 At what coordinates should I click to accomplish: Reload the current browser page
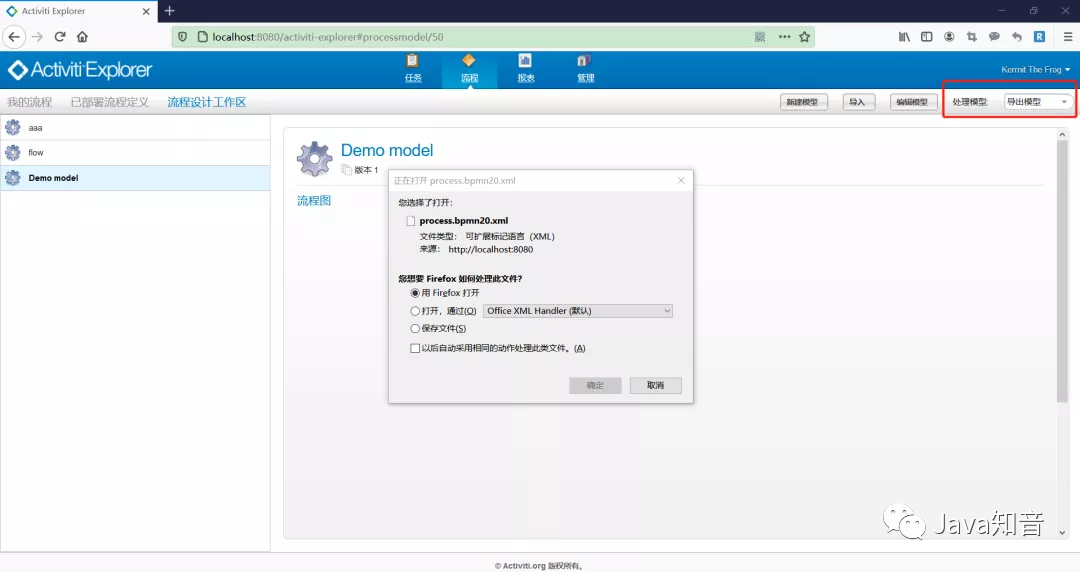(60, 37)
